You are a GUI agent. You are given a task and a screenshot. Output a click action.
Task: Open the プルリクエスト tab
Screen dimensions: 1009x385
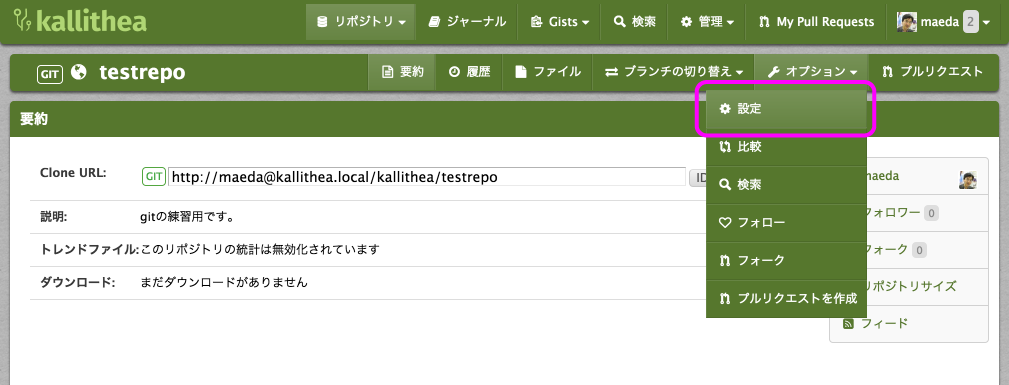pos(932,72)
